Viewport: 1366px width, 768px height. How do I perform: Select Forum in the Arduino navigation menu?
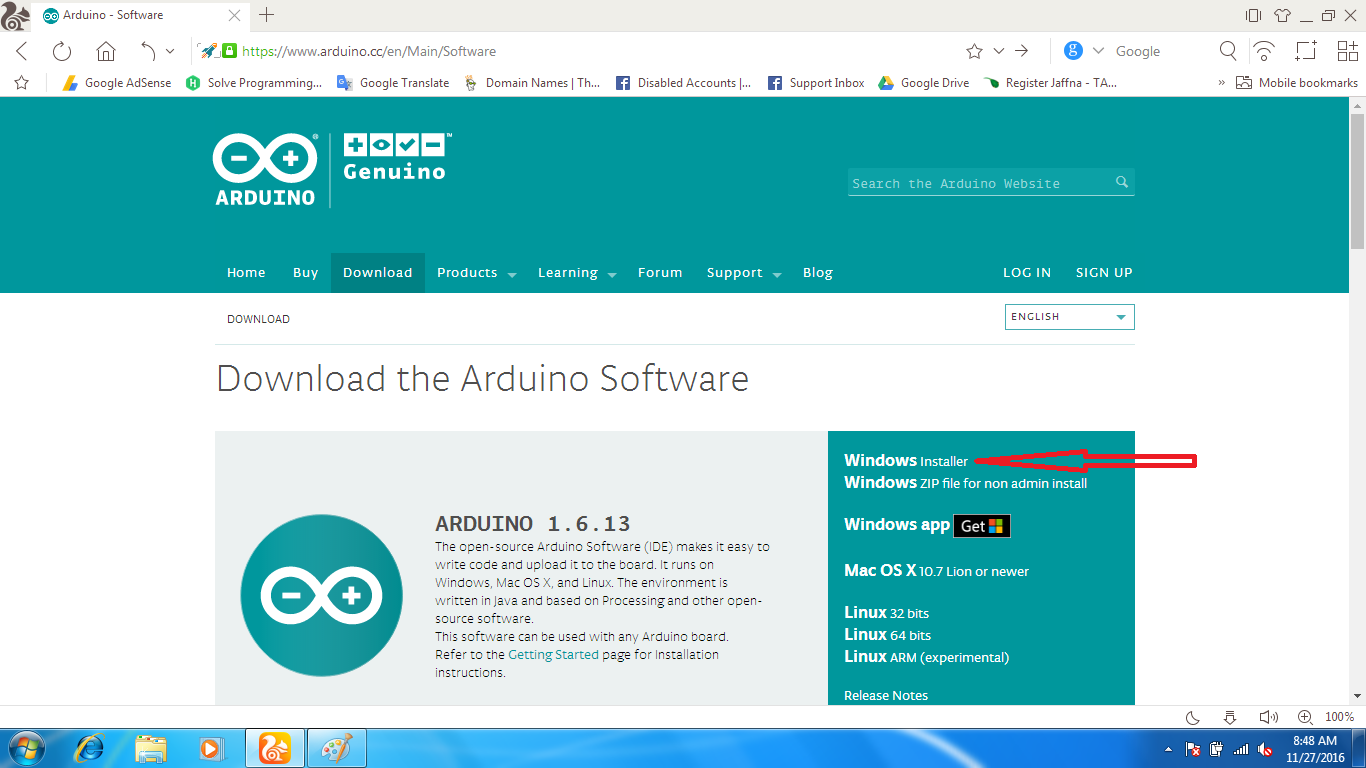pyautogui.click(x=660, y=272)
